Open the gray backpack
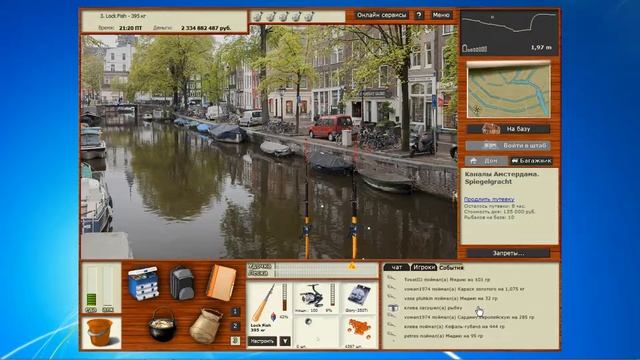 pos(182,283)
